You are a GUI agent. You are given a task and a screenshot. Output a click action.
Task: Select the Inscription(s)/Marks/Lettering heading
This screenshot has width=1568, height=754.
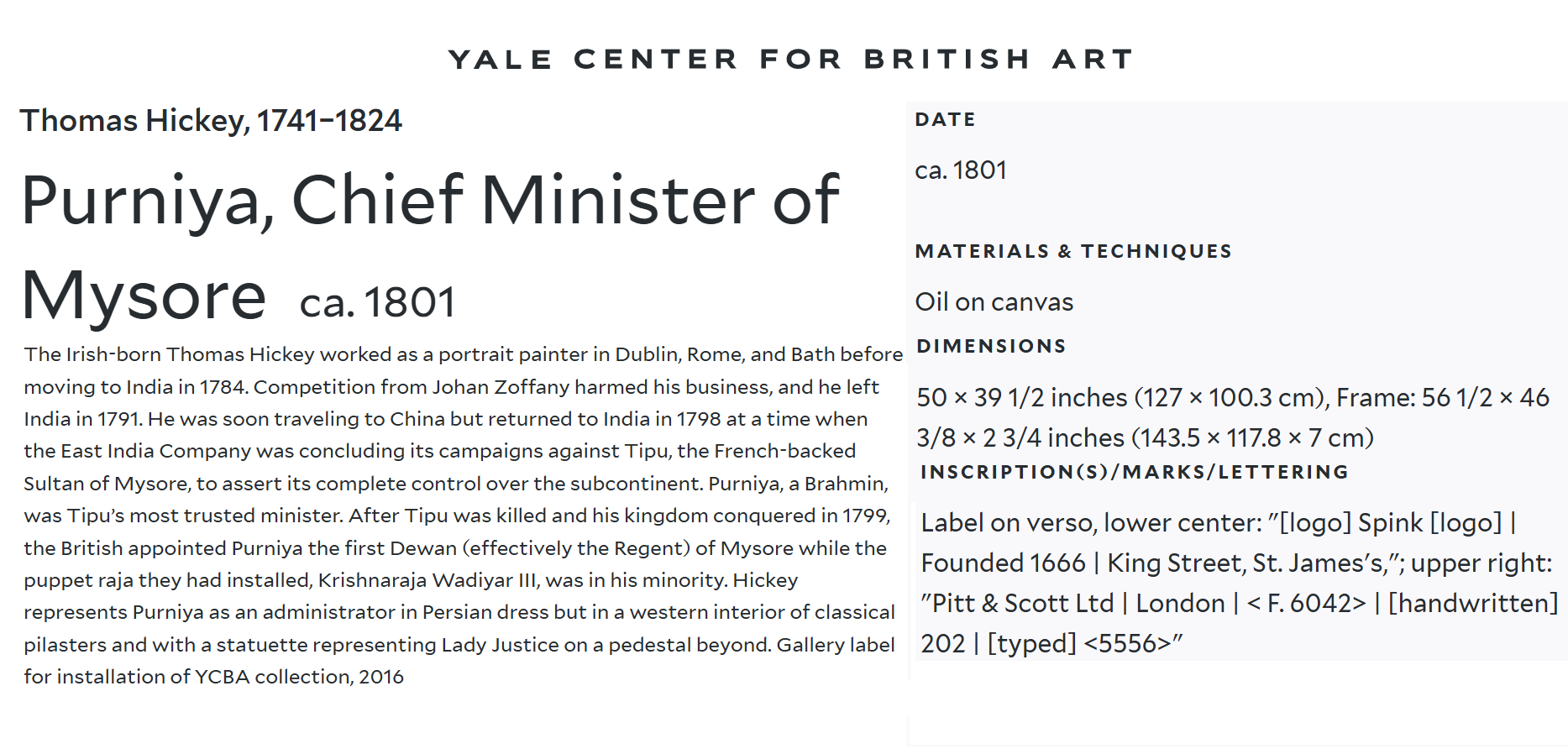click(x=1134, y=473)
